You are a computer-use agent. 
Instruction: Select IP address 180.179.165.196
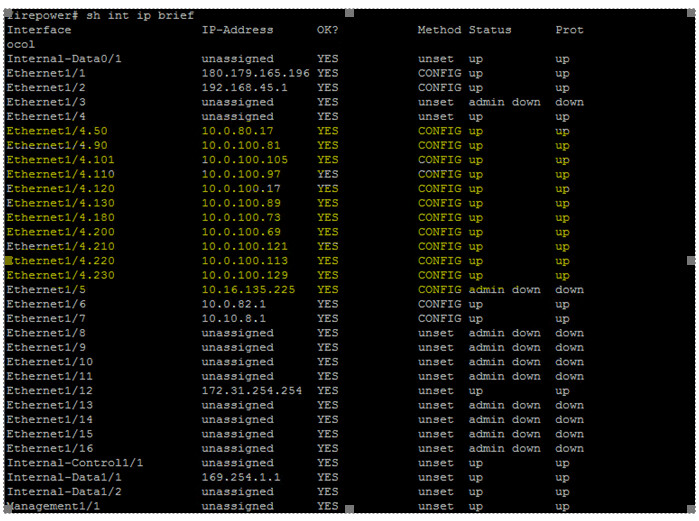[256, 73]
